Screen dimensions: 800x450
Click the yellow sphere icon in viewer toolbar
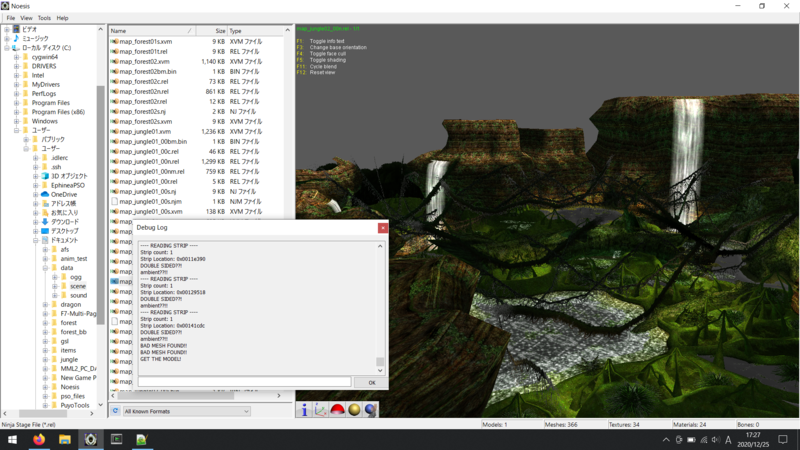(x=354, y=410)
